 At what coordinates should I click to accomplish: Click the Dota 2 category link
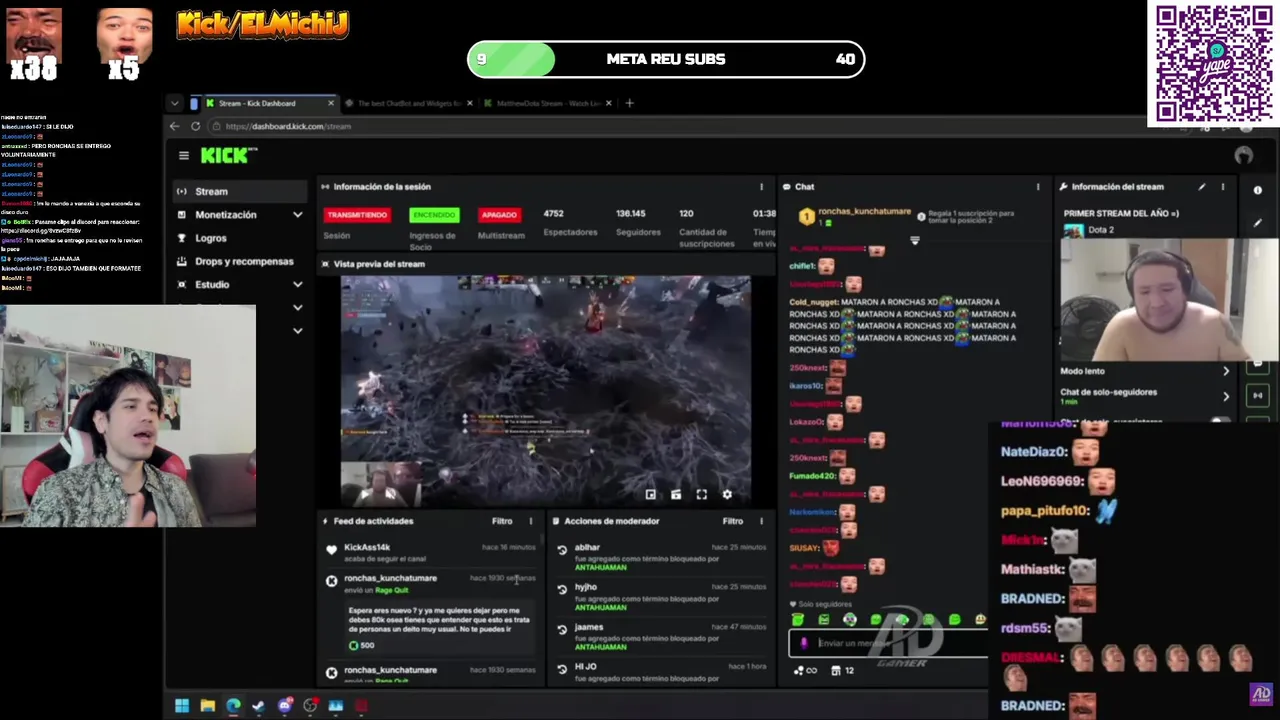(1101, 230)
